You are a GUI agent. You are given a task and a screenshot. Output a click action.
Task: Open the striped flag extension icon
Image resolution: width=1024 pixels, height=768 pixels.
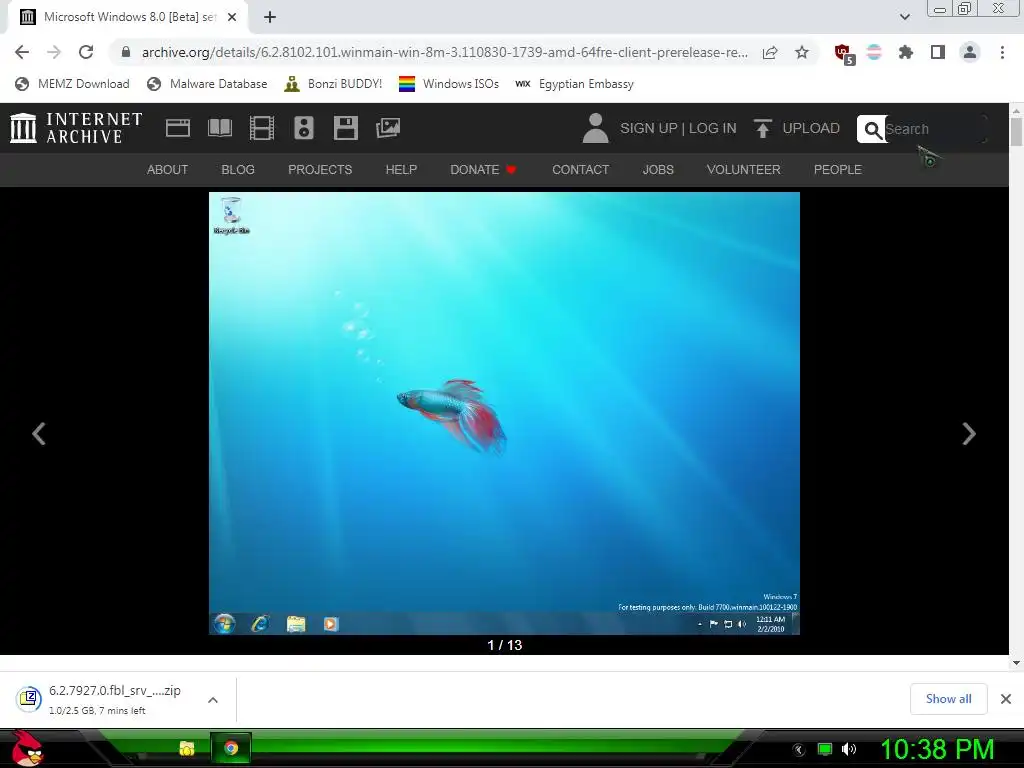point(874,52)
